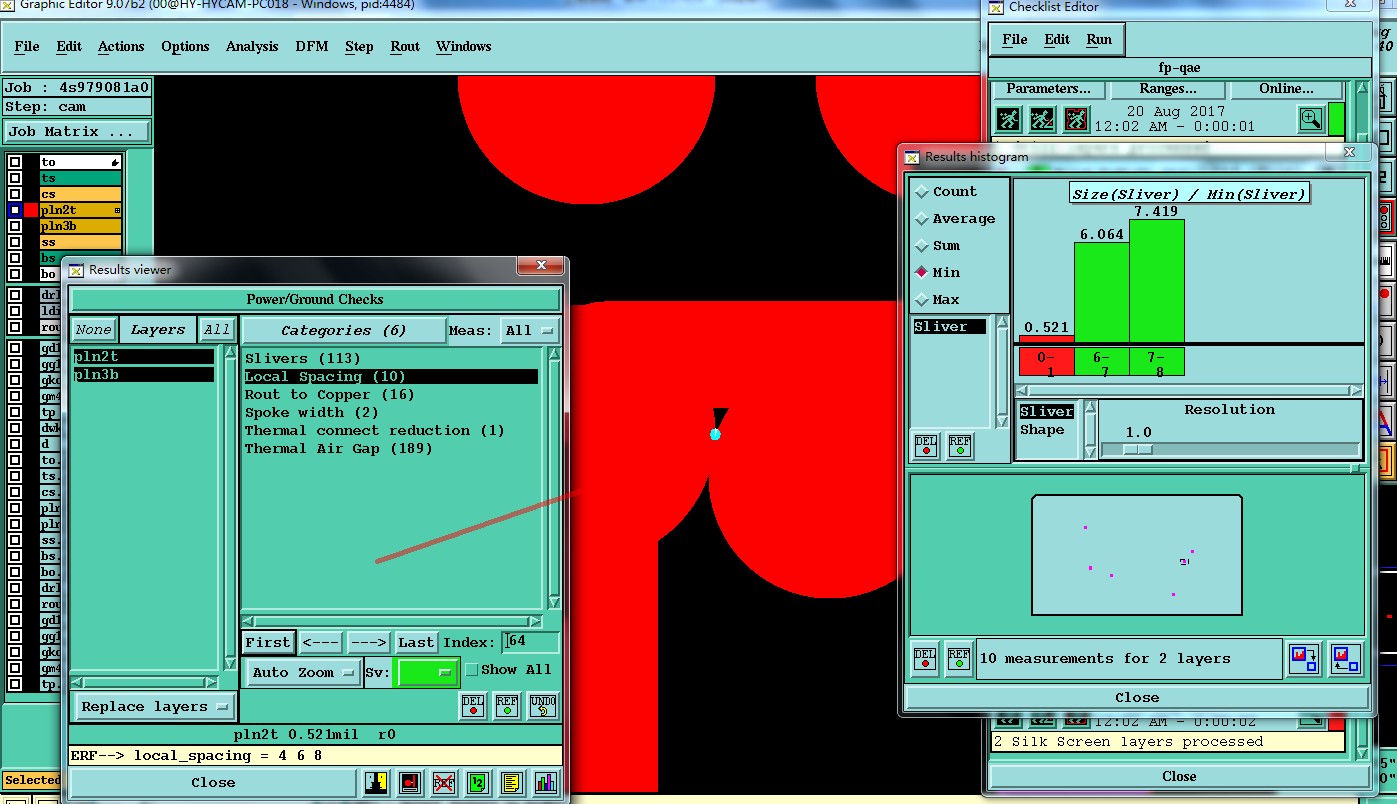Open the green Sv severity dropdown

coord(427,673)
